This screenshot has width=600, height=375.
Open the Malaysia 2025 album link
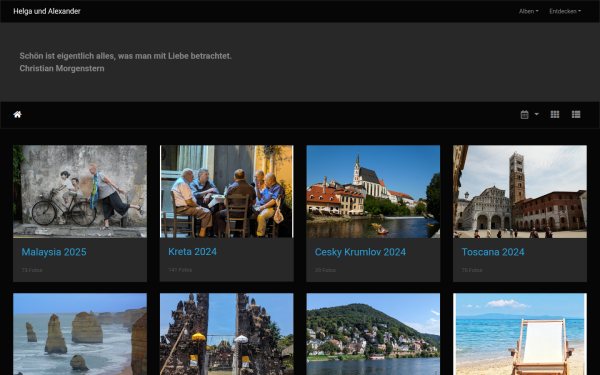click(54, 252)
